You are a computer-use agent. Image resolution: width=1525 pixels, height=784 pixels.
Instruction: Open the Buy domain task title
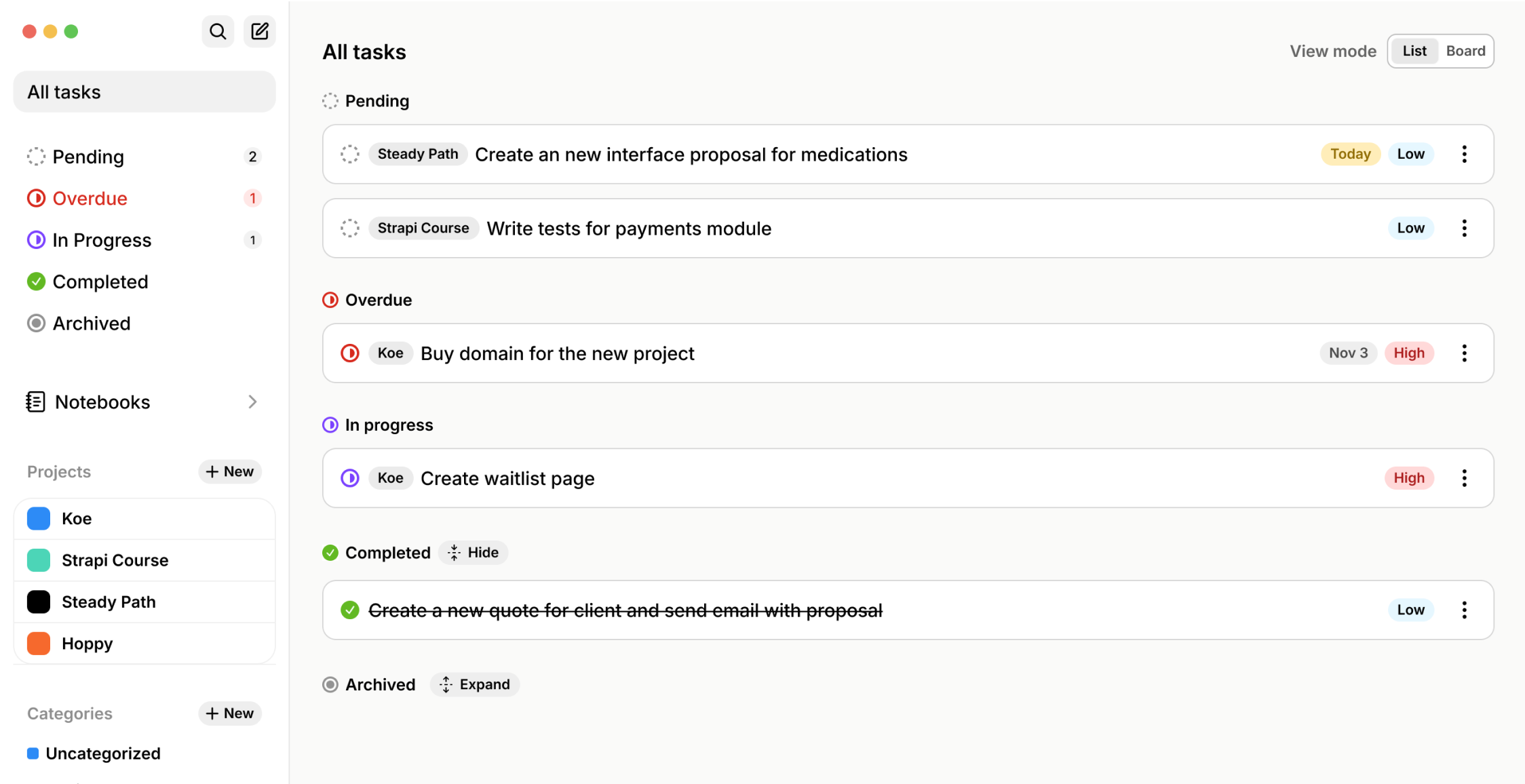coord(557,353)
